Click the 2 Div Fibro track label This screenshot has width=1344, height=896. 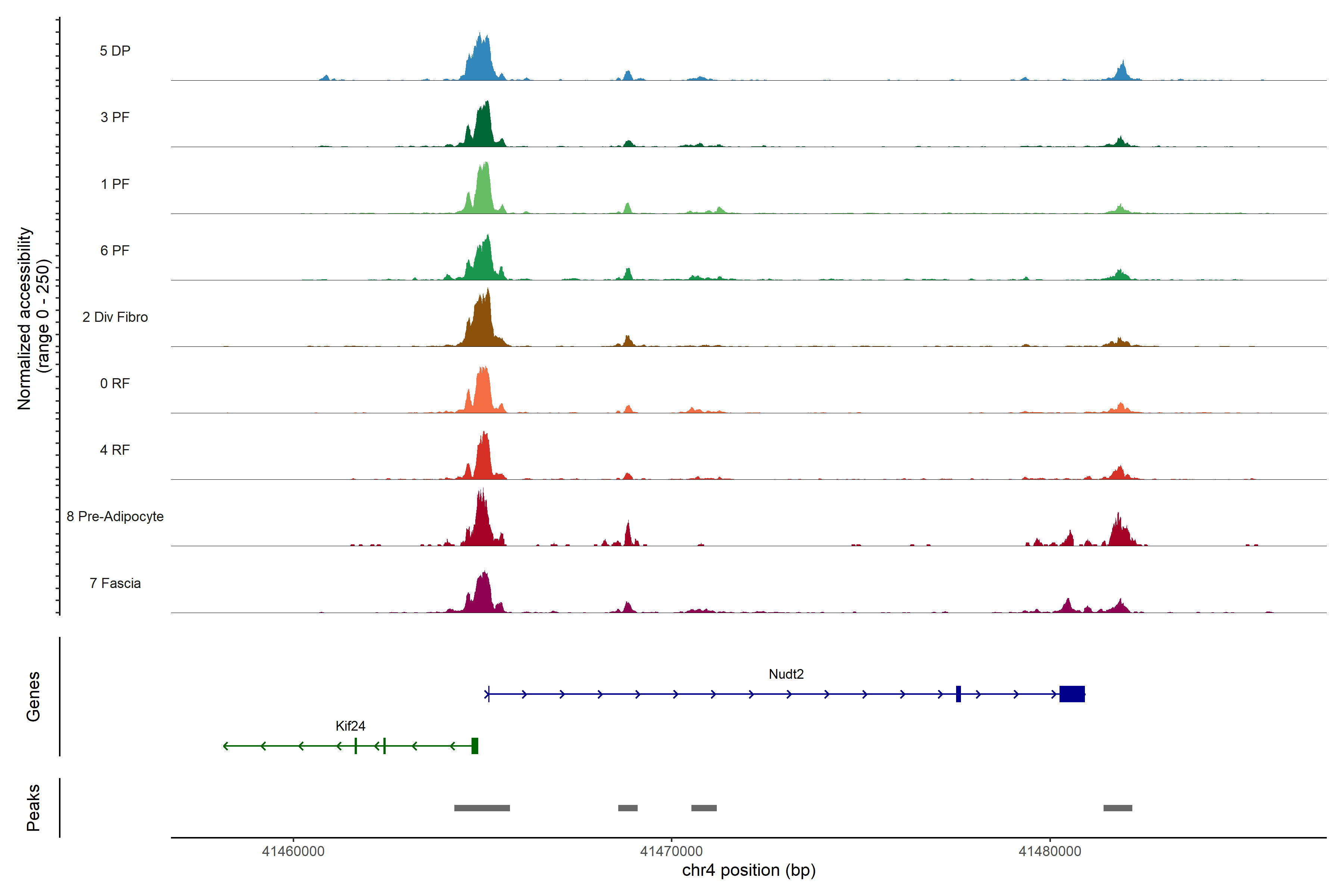(115, 317)
